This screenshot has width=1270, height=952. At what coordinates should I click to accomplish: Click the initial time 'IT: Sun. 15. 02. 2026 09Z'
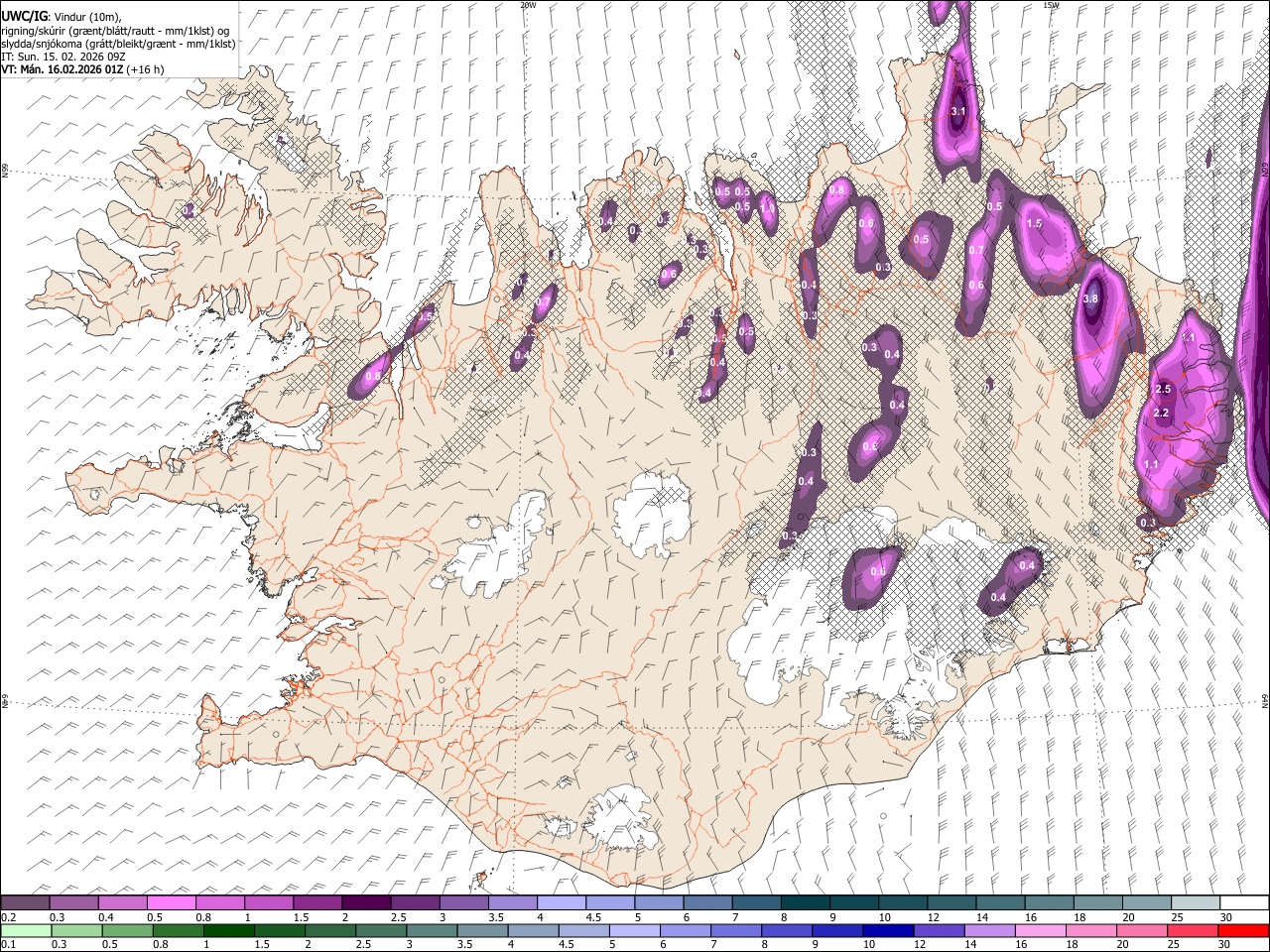click(x=63, y=57)
